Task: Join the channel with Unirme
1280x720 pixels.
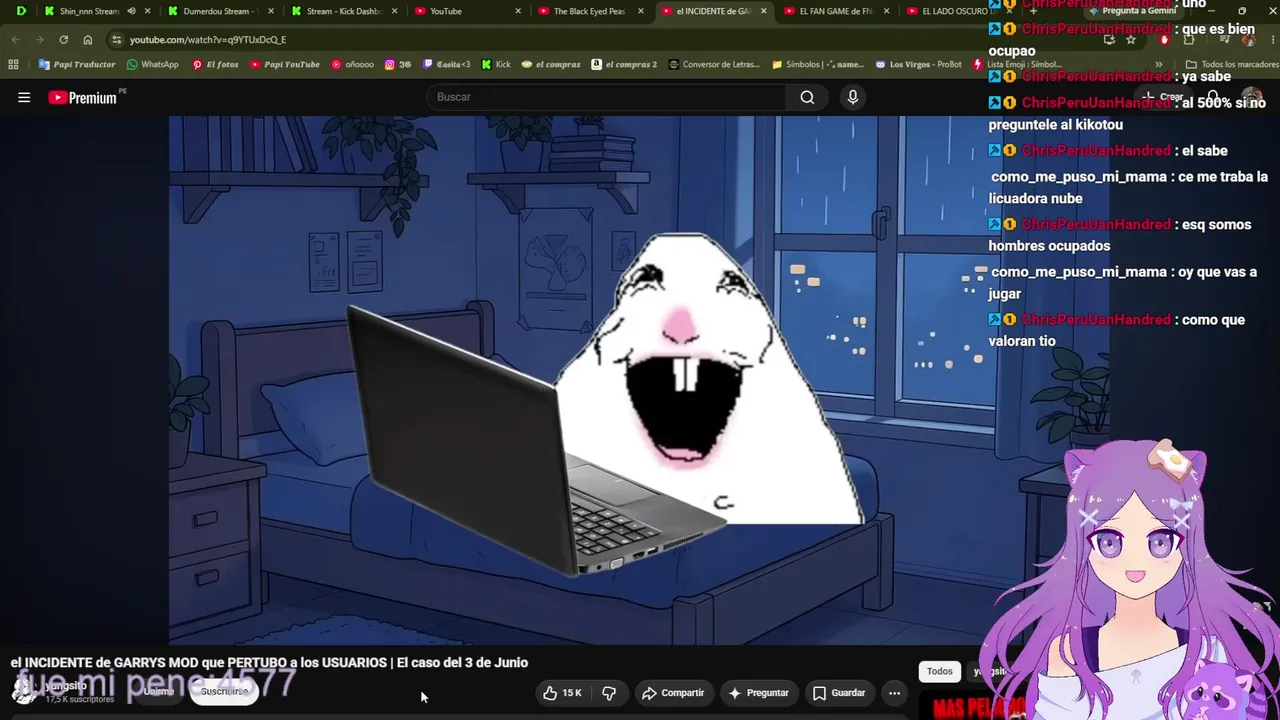Action: [x=158, y=691]
